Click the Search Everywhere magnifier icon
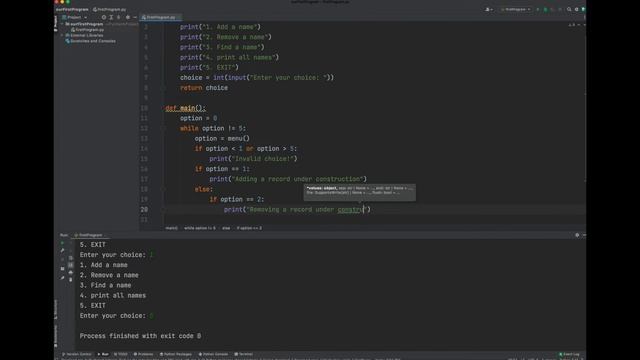This screenshot has height=360, width=640. (x=569, y=9)
